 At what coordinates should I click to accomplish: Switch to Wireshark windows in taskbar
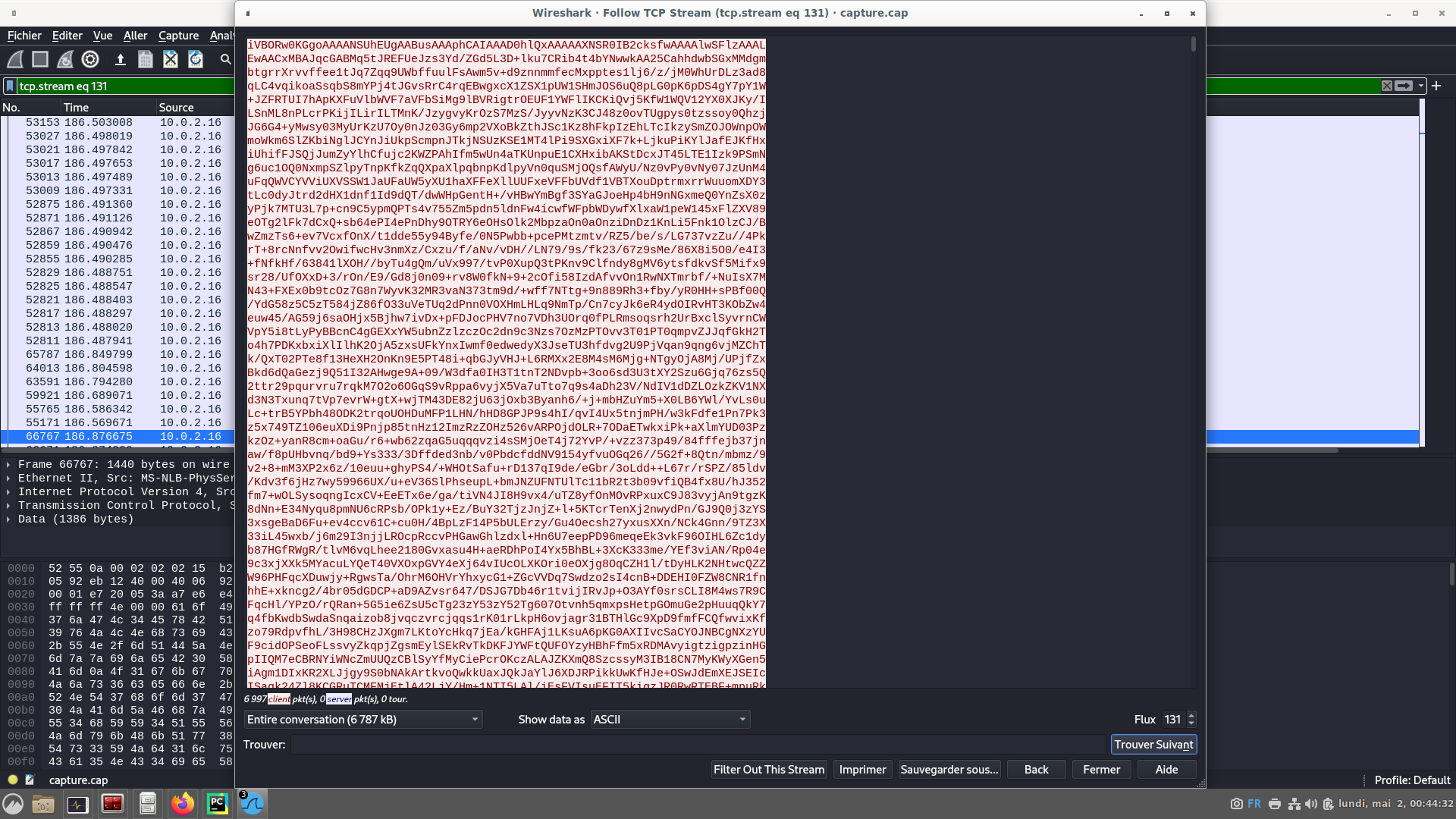253,804
